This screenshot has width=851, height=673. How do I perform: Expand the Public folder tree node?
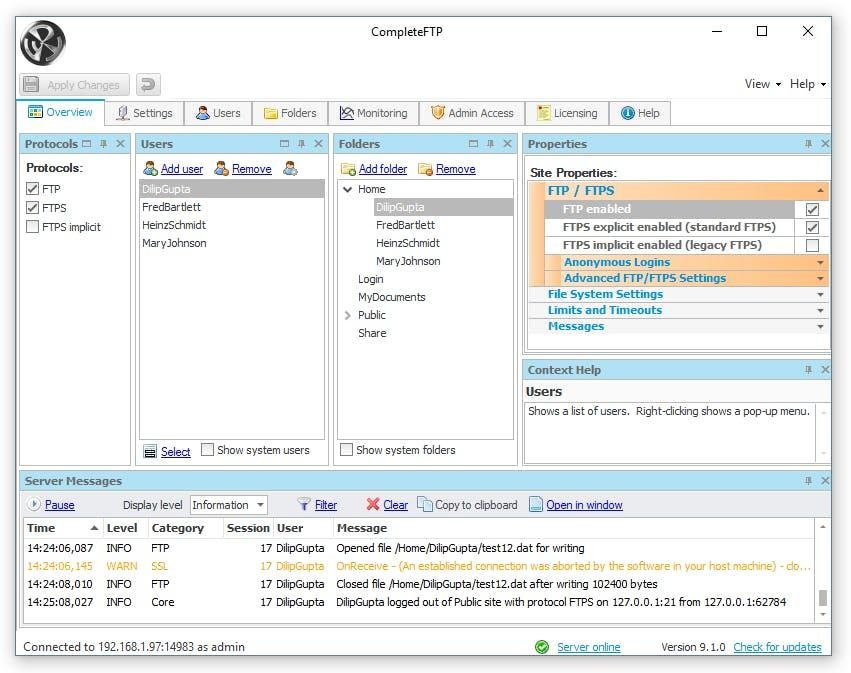pos(347,315)
